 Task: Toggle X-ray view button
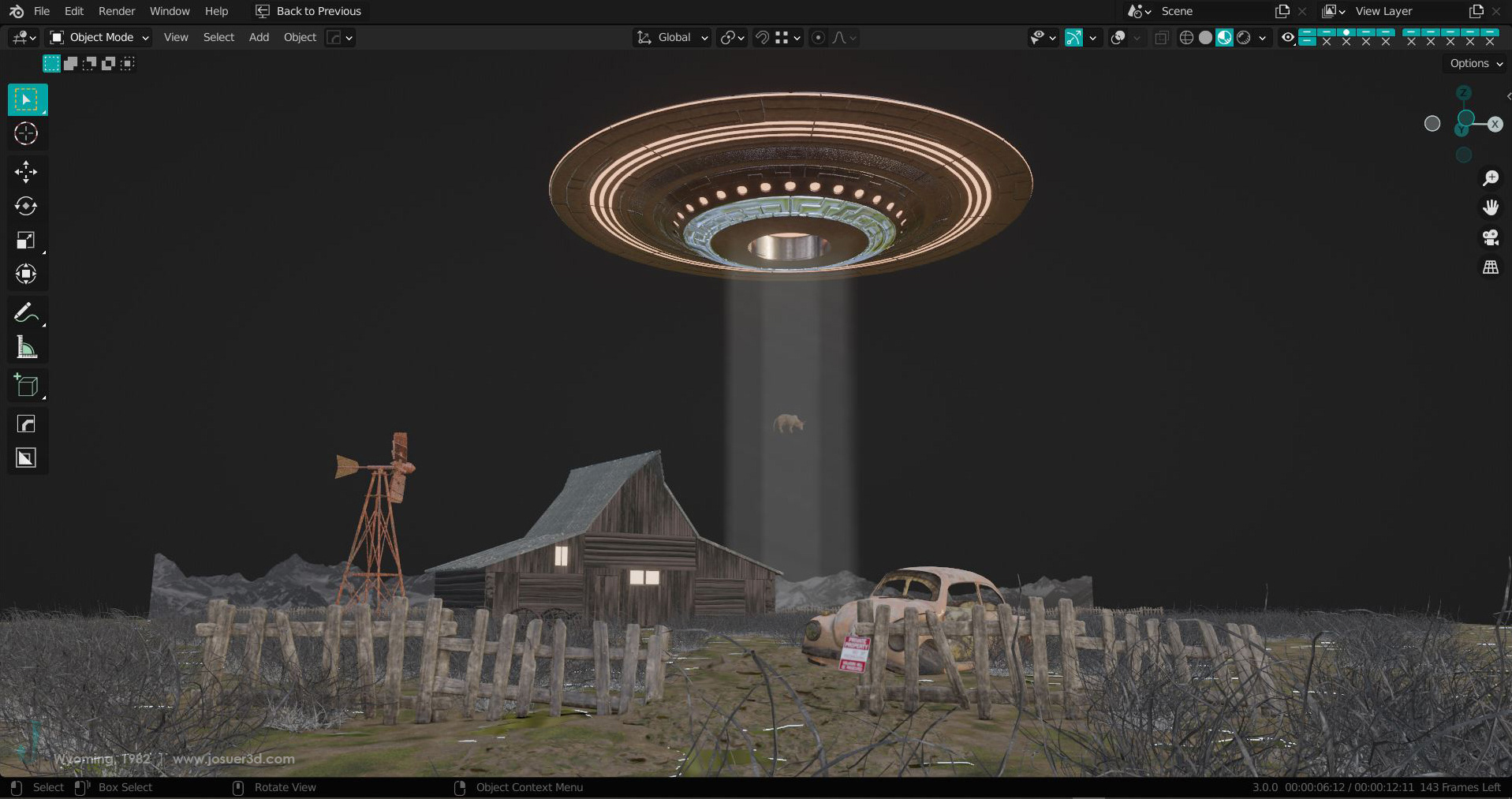click(1162, 37)
